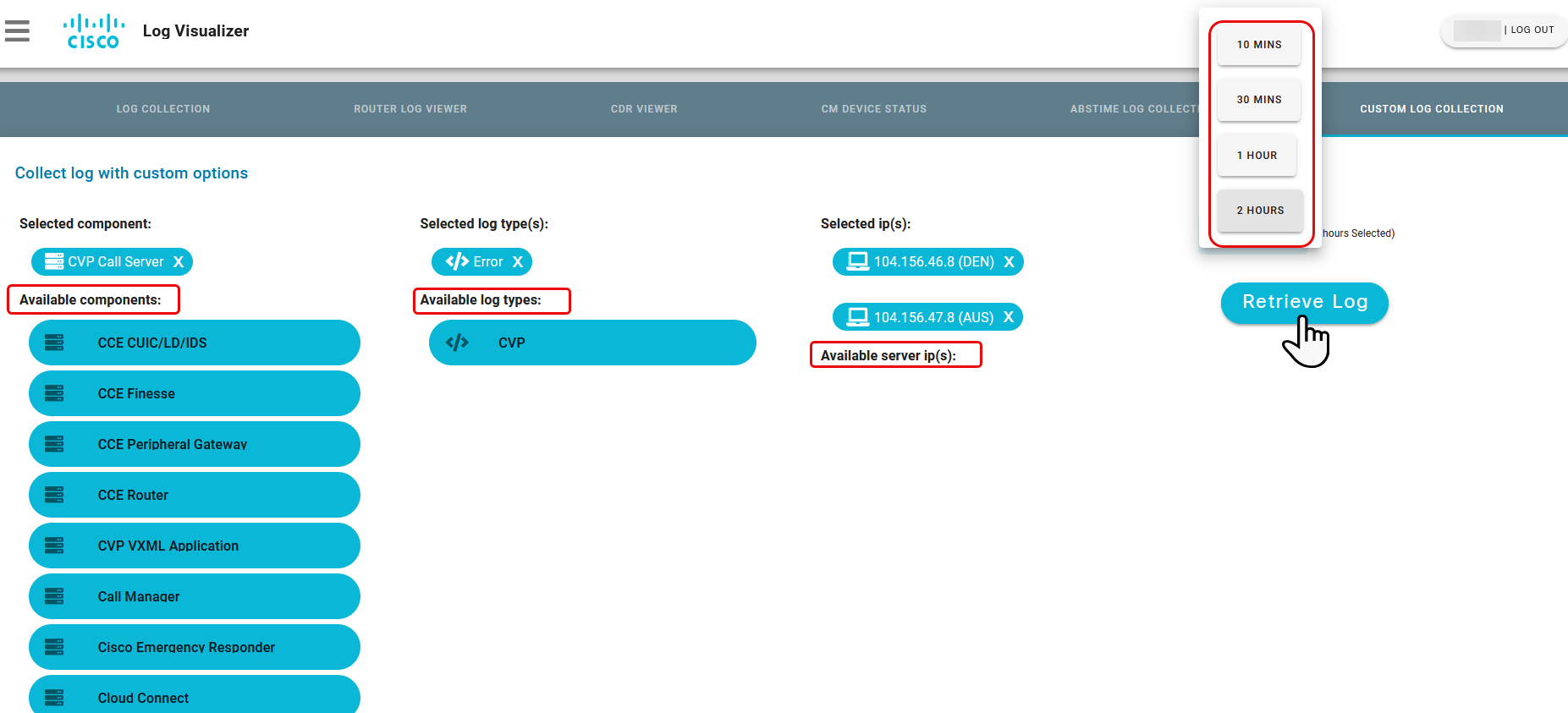The height and width of the screenshot is (713, 1568).
Task: Add Cisco Emergency Responder component
Action: 195,647
